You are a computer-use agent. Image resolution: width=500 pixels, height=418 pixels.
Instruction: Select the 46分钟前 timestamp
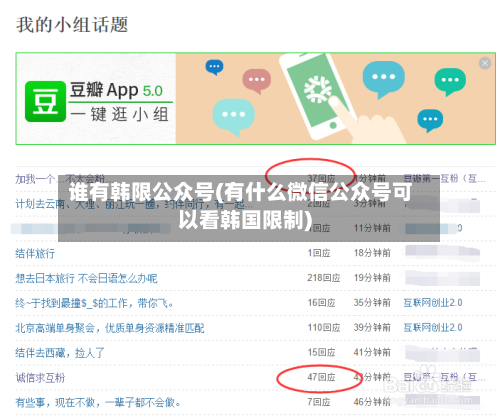click(x=372, y=402)
